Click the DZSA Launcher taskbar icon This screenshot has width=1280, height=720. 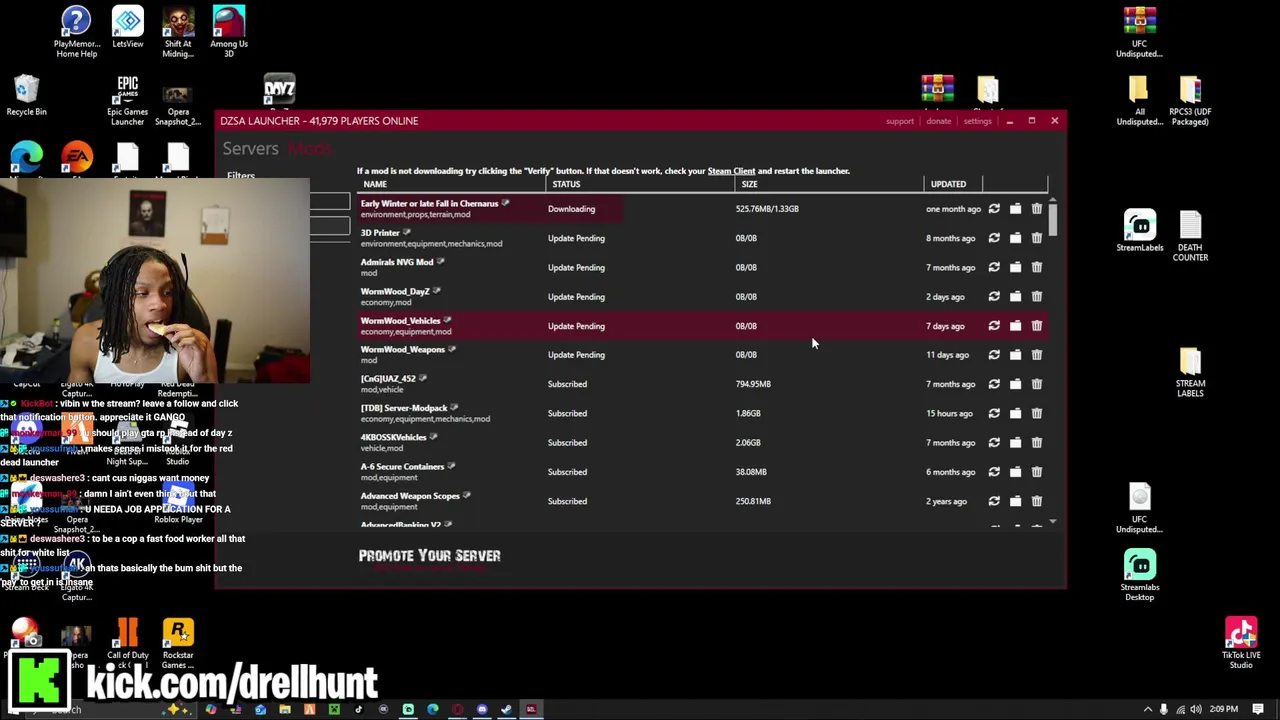coord(531,709)
